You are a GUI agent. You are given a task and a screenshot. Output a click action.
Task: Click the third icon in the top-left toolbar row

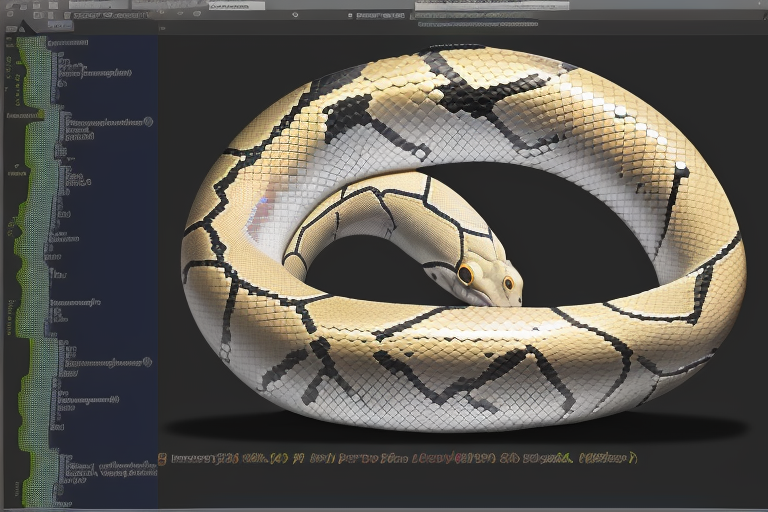pos(37,6)
